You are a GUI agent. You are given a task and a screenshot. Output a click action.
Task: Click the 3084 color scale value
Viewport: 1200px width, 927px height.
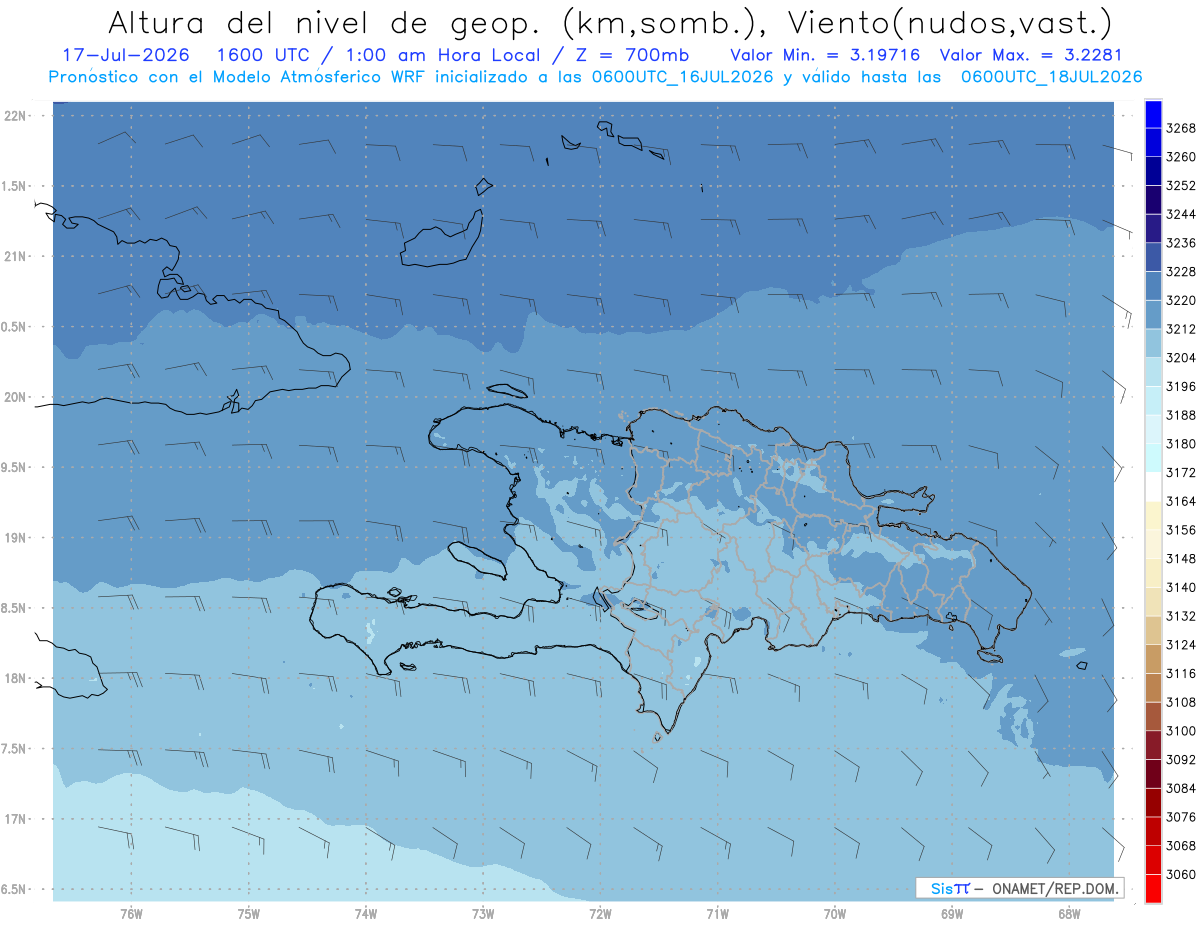tap(1181, 788)
